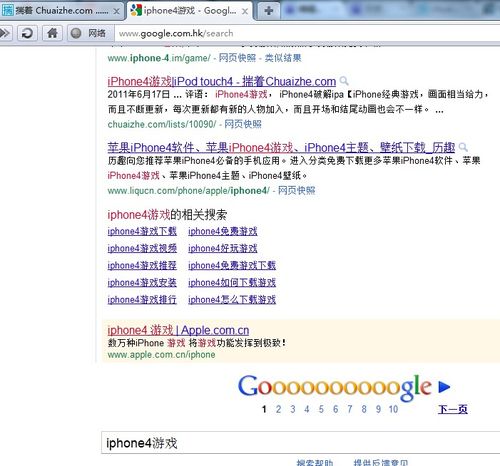Close the Chuaizhe.com tab
500x466 pixels.
click(x=116, y=11)
